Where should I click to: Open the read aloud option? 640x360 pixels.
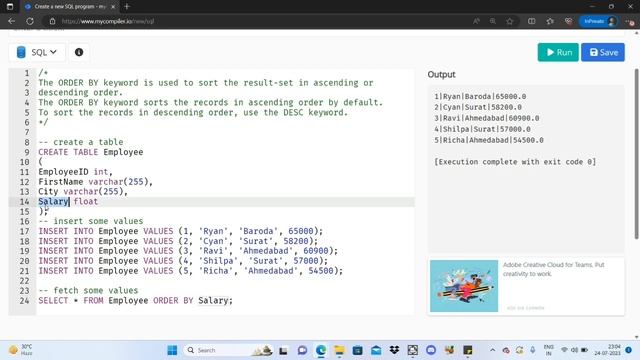[x=476, y=21]
